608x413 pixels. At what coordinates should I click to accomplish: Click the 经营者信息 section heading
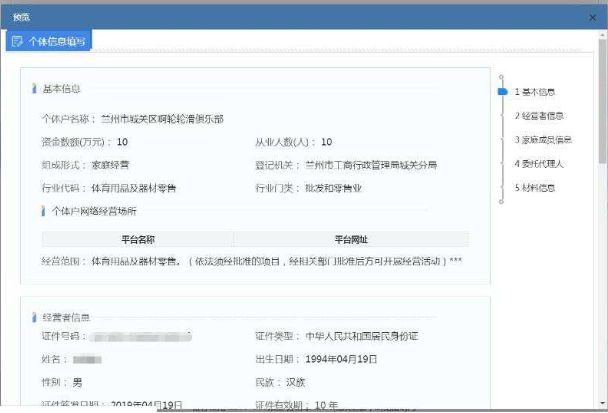[x=66, y=317]
